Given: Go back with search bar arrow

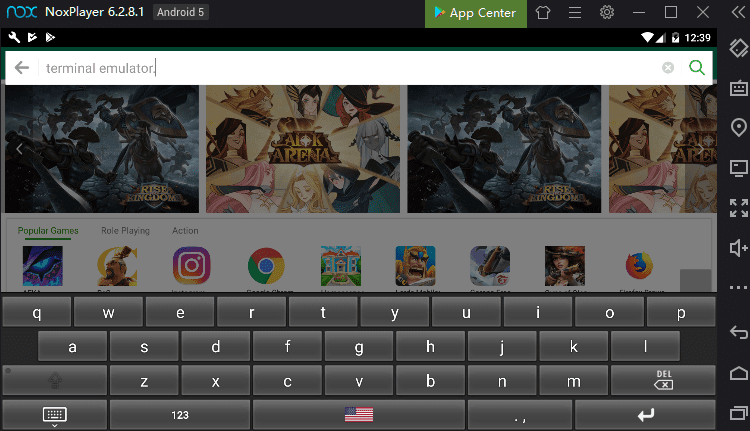Looking at the screenshot, I should coord(22,68).
